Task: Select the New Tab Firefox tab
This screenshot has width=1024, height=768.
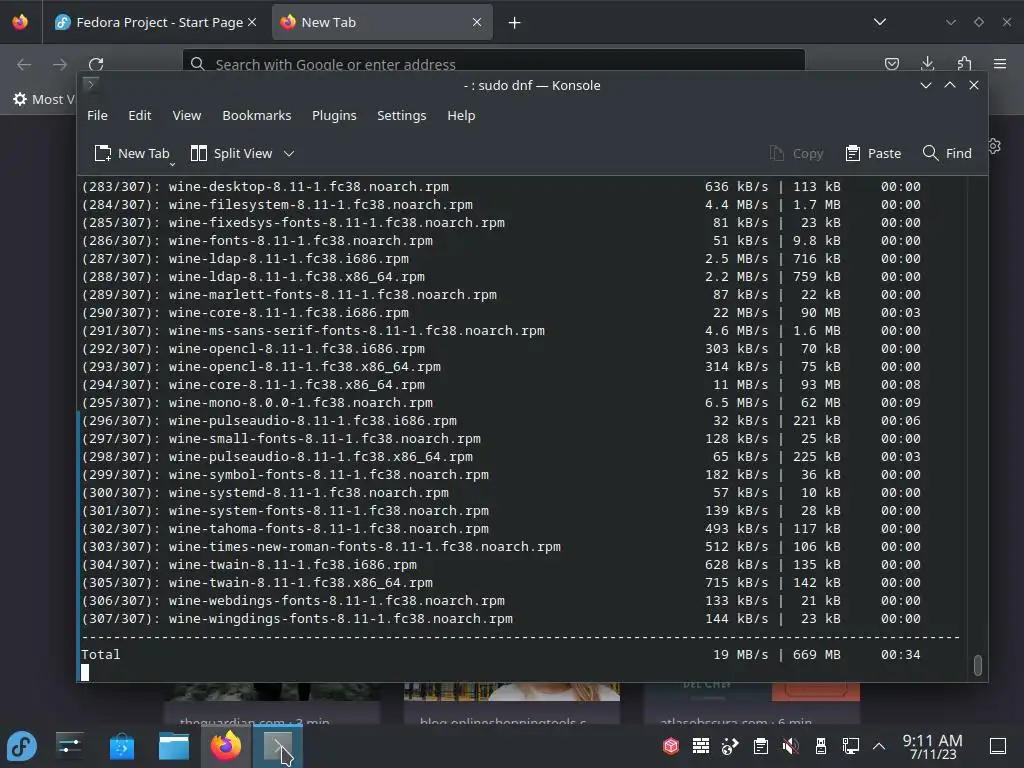Action: (383, 22)
